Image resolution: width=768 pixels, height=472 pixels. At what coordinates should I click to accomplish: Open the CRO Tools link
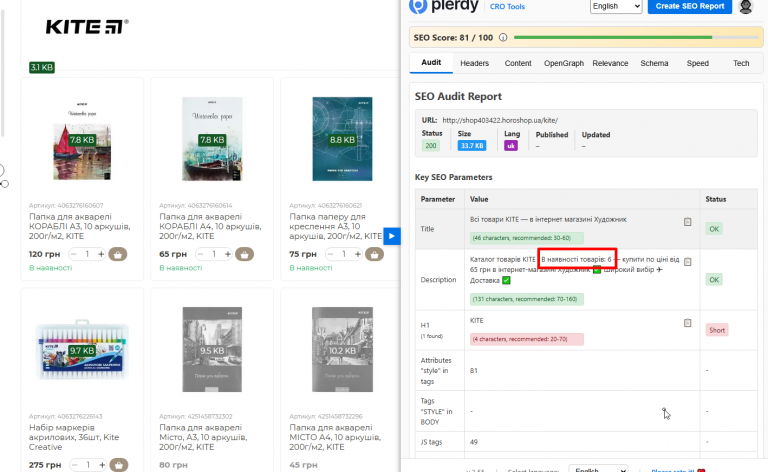pos(507,6)
